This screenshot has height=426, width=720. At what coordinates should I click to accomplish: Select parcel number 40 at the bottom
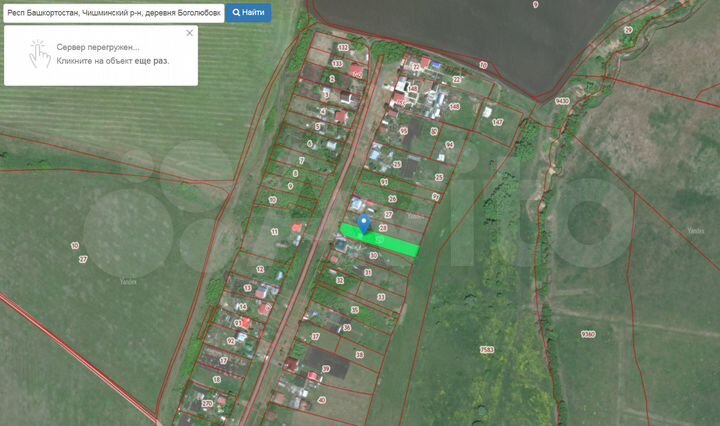320,399
